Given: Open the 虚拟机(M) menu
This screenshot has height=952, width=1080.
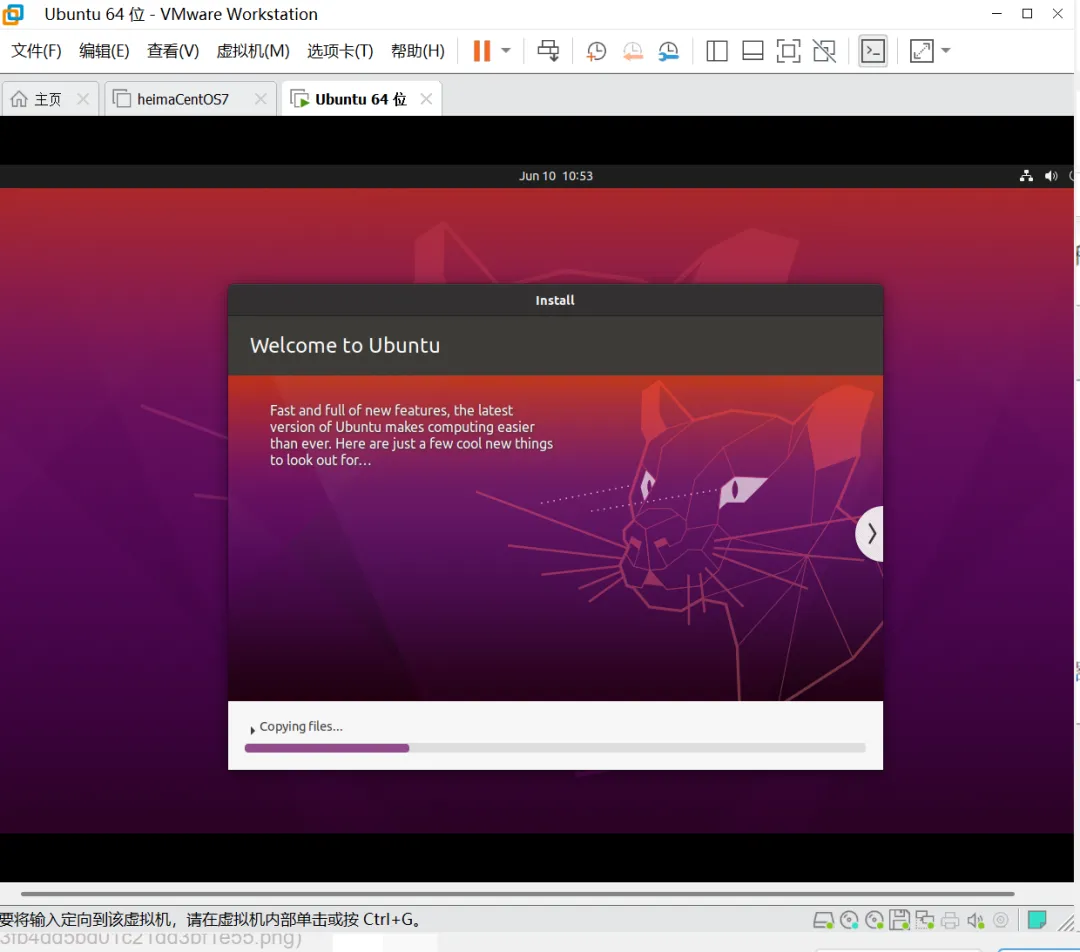Looking at the screenshot, I should coord(253,51).
